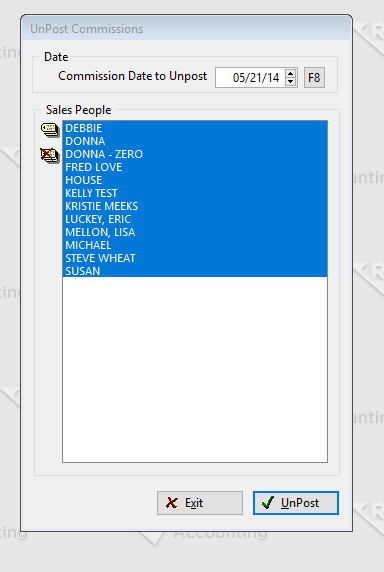The image size is (384, 572).
Task: Click the Commission Date to Unpost field
Action: (252, 77)
